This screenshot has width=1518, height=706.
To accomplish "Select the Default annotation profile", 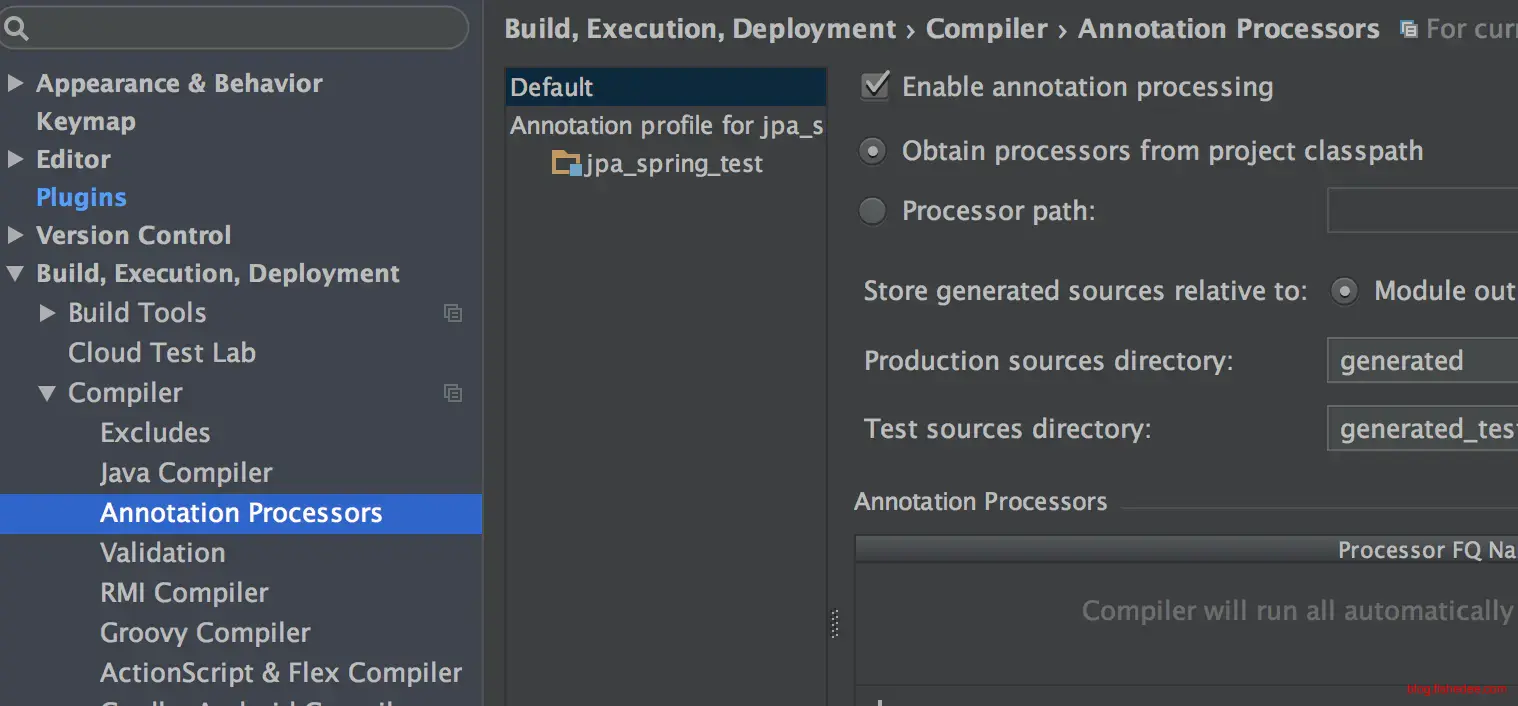I will 552,87.
